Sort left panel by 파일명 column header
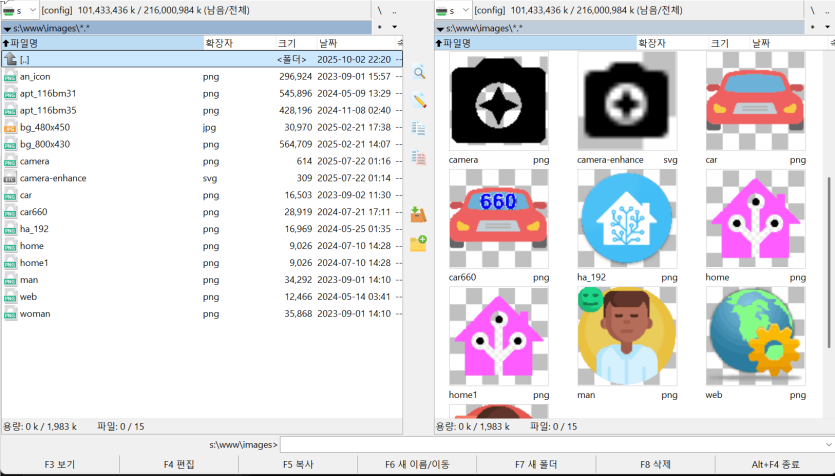Viewport: 835px width, 476px height. (103, 43)
